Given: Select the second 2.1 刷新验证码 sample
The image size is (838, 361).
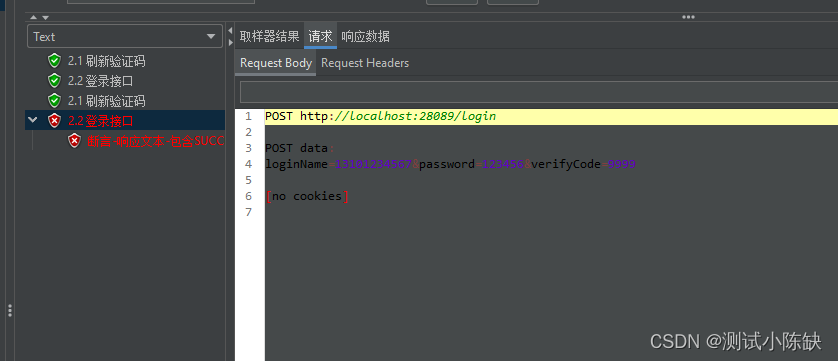Looking at the screenshot, I should pos(106,101).
